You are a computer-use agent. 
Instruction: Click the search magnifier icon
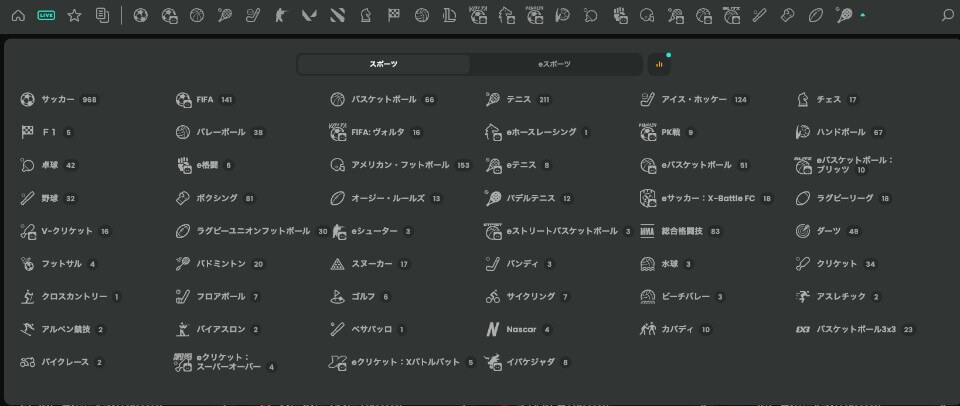[x=948, y=15]
